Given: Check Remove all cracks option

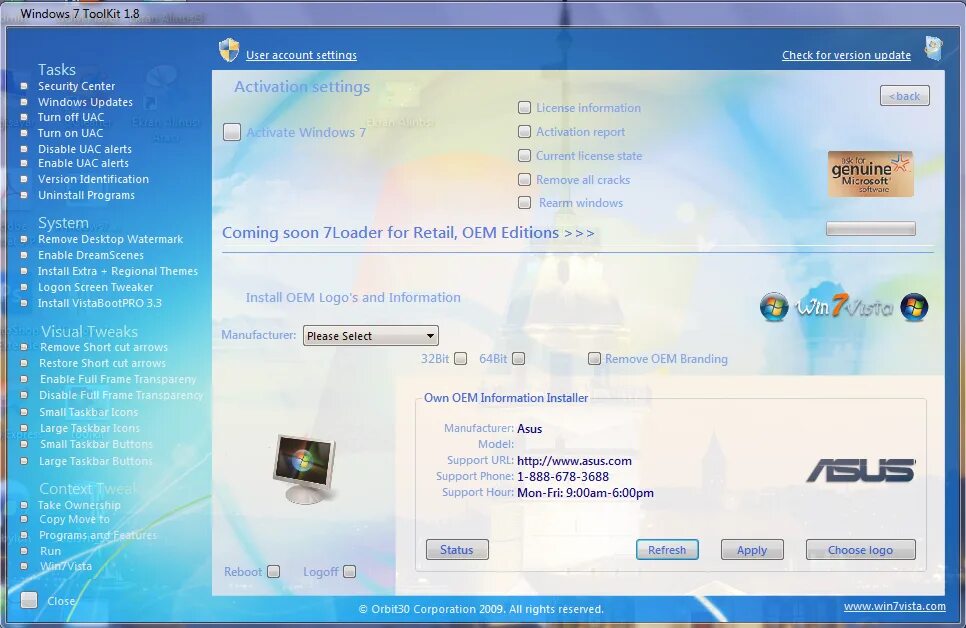Looking at the screenshot, I should [524, 180].
